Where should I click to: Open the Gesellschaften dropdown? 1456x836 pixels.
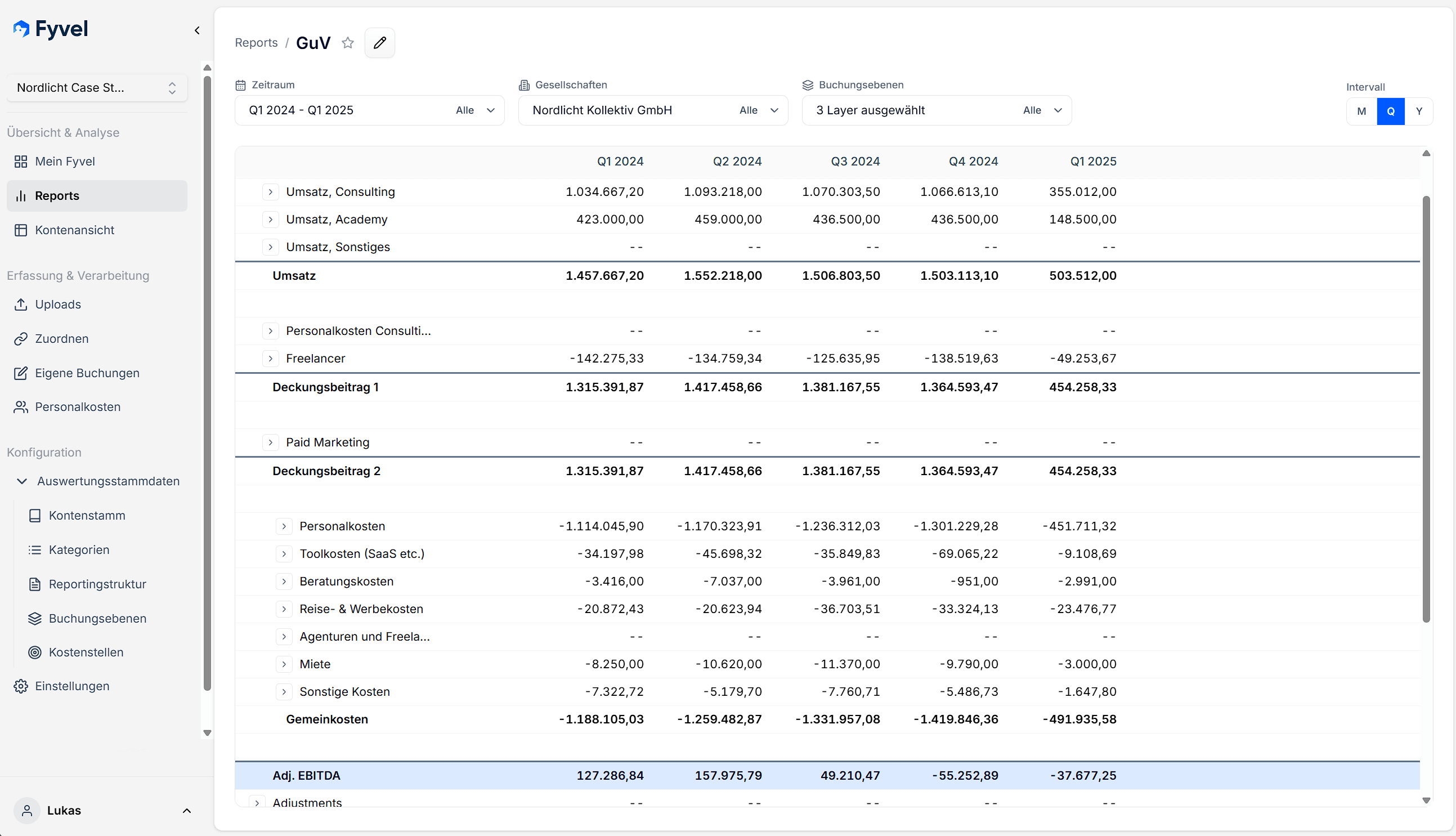click(653, 110)
